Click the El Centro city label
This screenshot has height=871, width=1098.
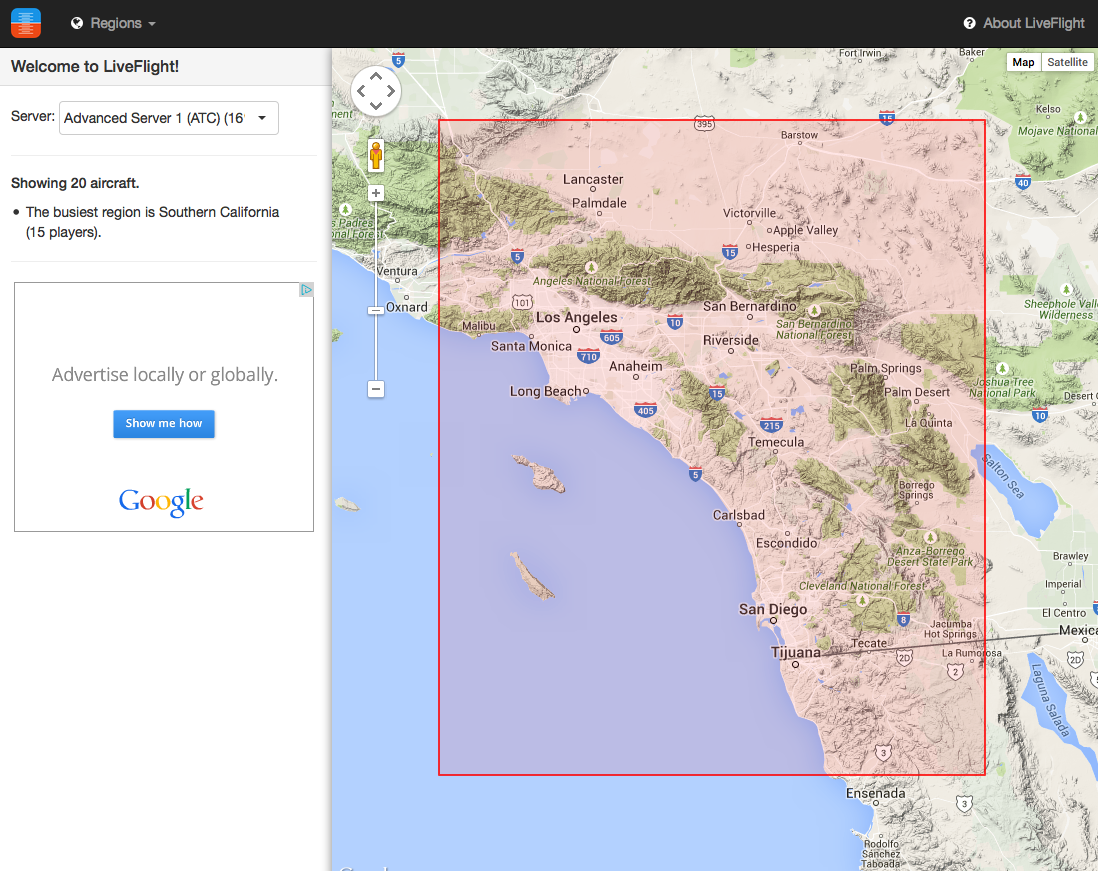point(1064,613)
